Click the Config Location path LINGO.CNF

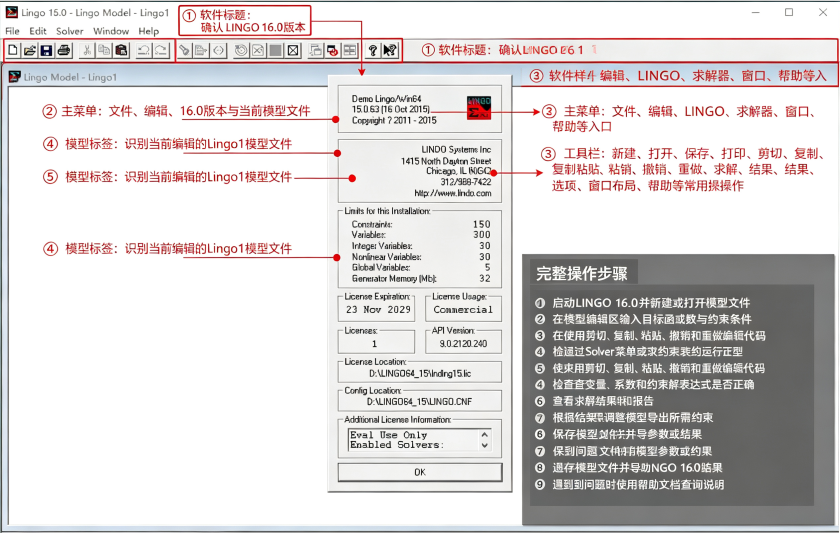(419, 402)
